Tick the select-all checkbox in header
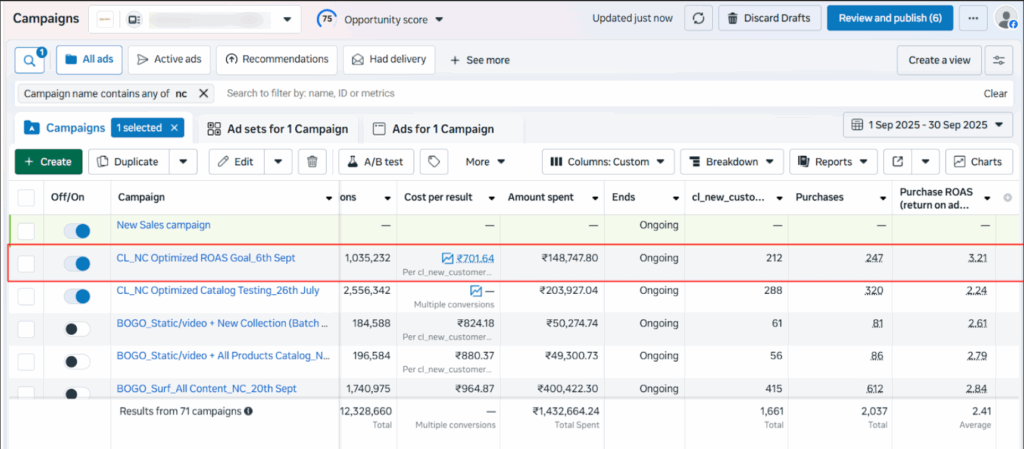Screen dimensions: 1024x449 26,197
